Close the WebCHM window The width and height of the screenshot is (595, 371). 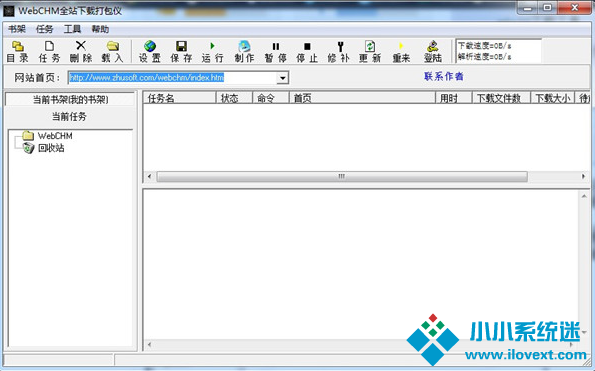tap(574, 8)
